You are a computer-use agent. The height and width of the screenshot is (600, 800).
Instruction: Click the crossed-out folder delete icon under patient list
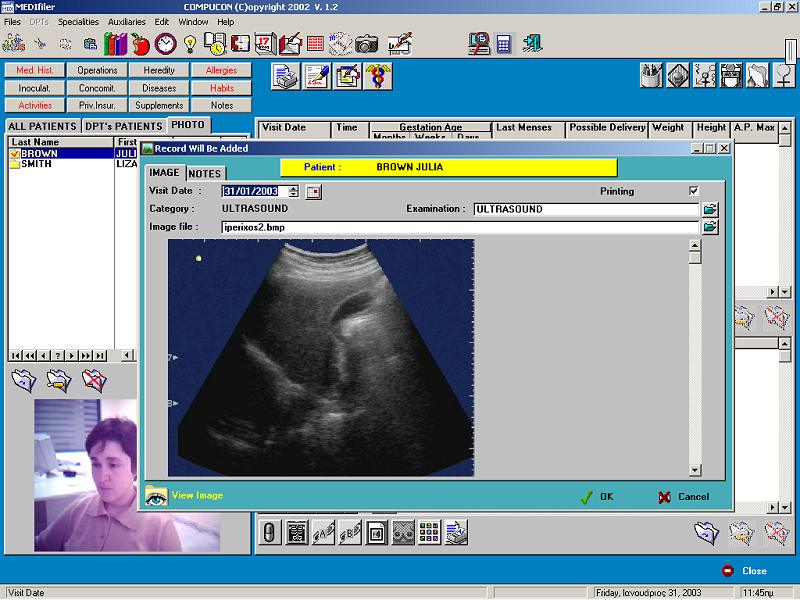pyautogui.click(x=94, y=380)
